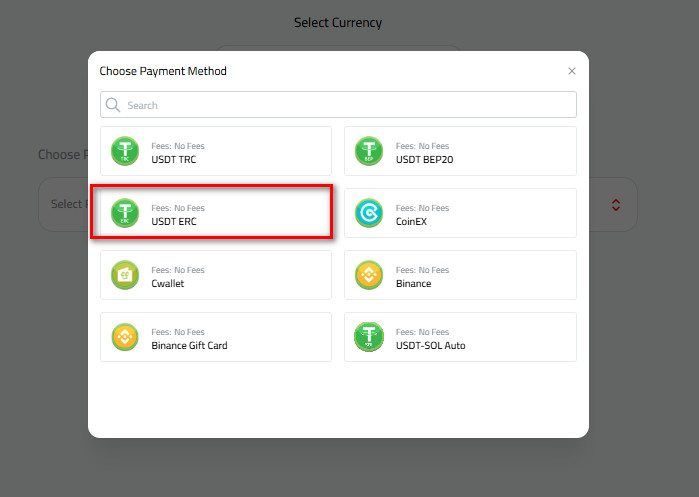Click the Binance Gift Card icon
699x497 pixels.
(x=125, y=337)
